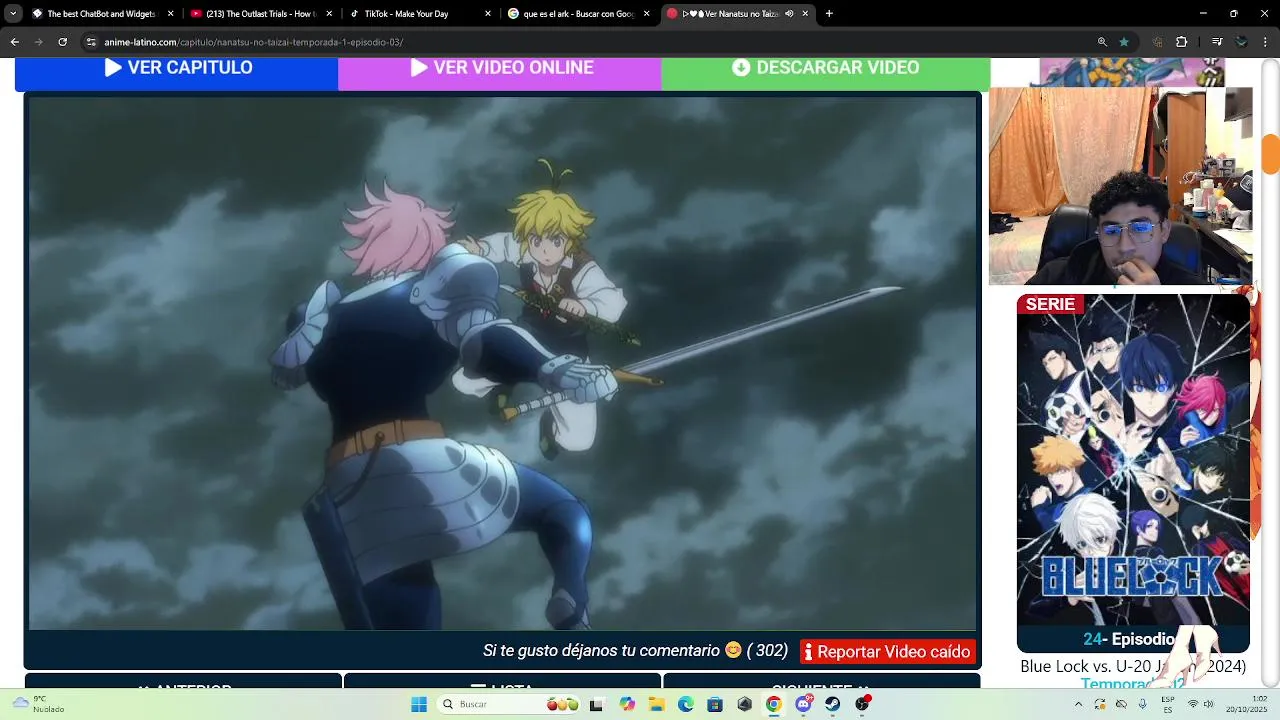Expand the tab search dropdown
1280x720 pixels.
13,14
